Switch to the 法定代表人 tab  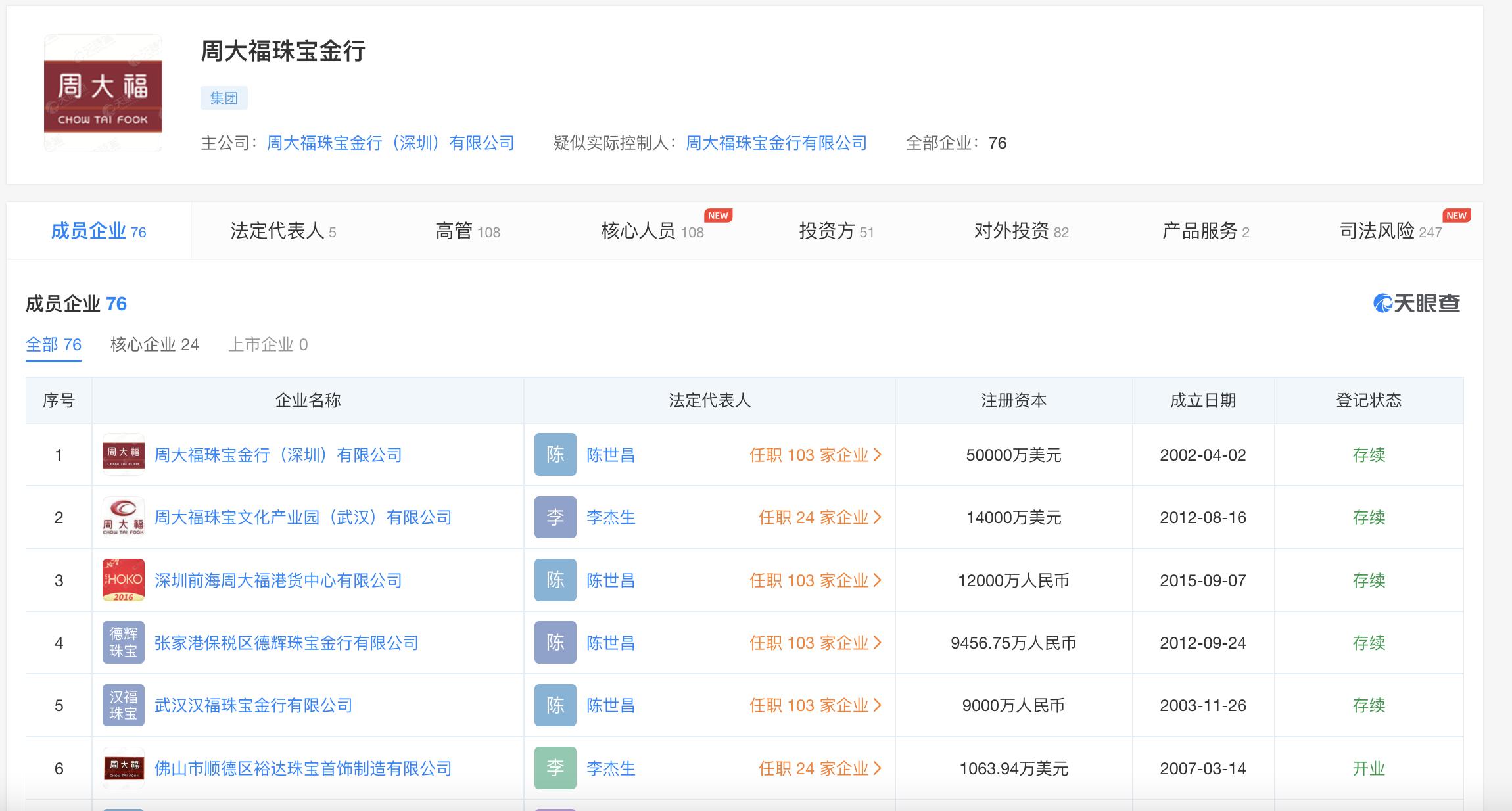point(283,231)
